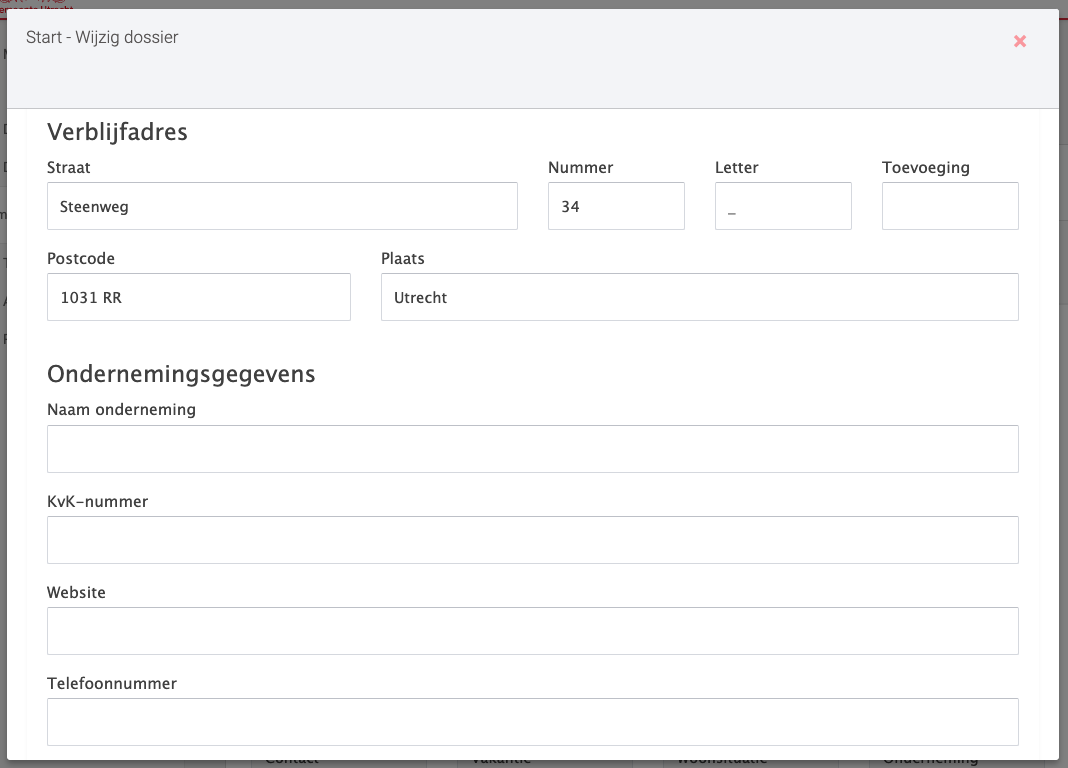Click the Verblijfadres section heading
Screen dimensions: 1068x768
click(x=117, y=131)
